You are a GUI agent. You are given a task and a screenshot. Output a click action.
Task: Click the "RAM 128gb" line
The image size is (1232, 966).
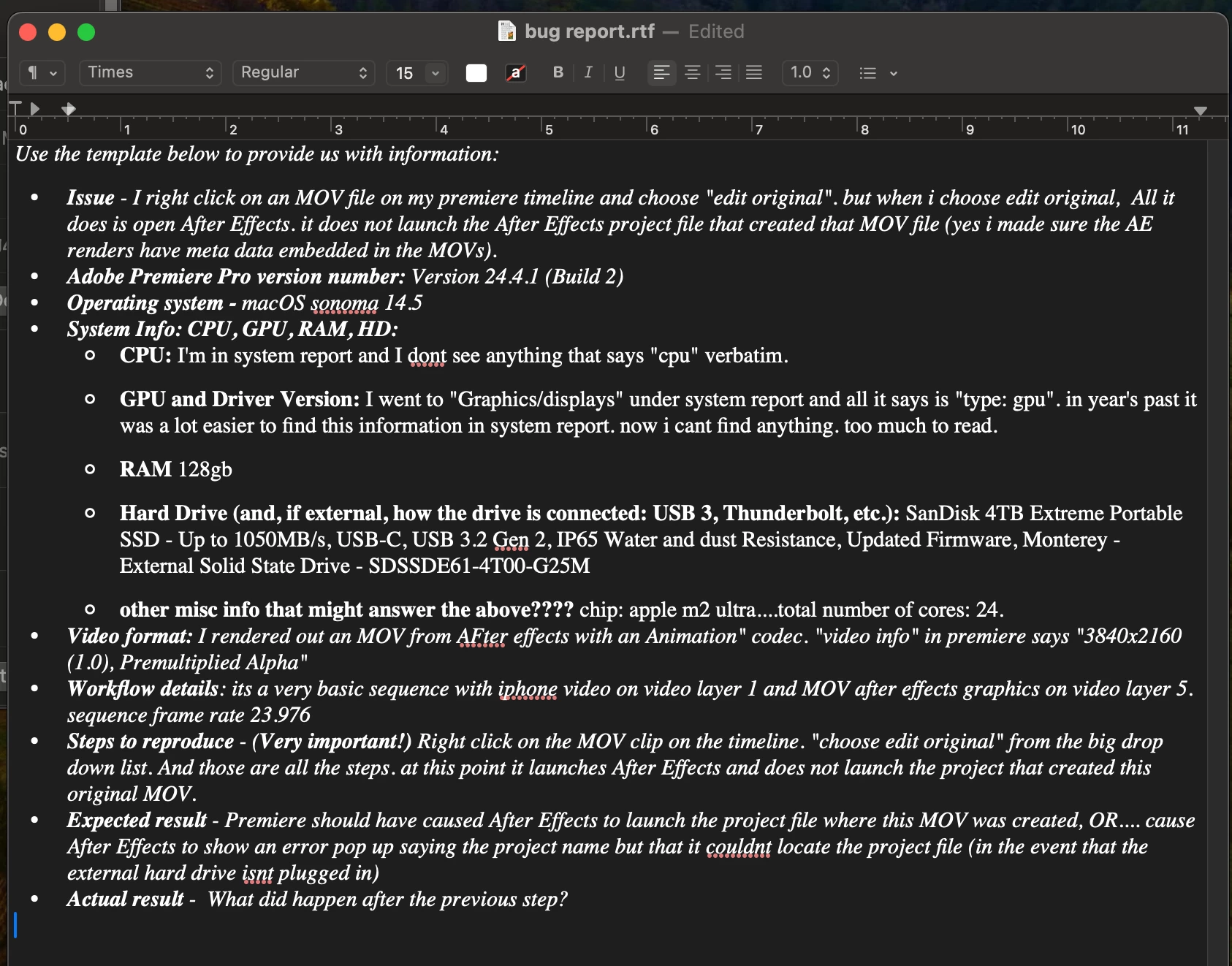tap(175, 469)
